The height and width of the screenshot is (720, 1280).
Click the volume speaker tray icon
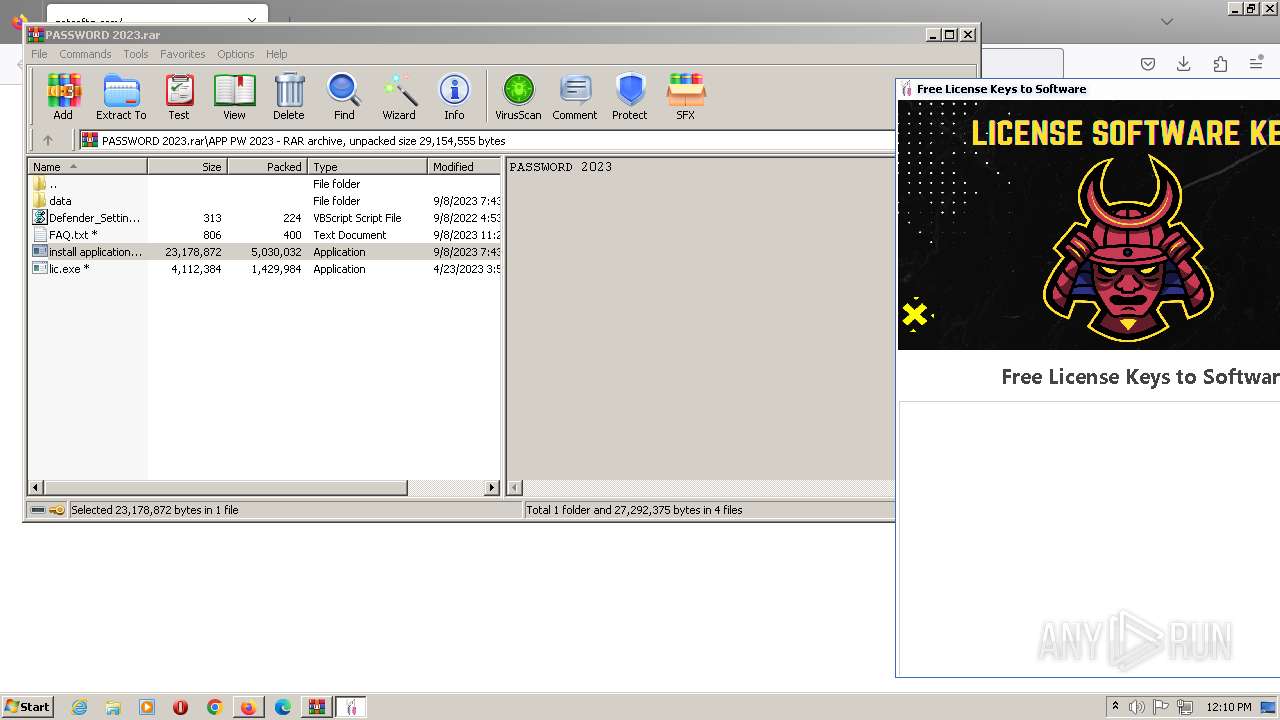coord(1137,707)
